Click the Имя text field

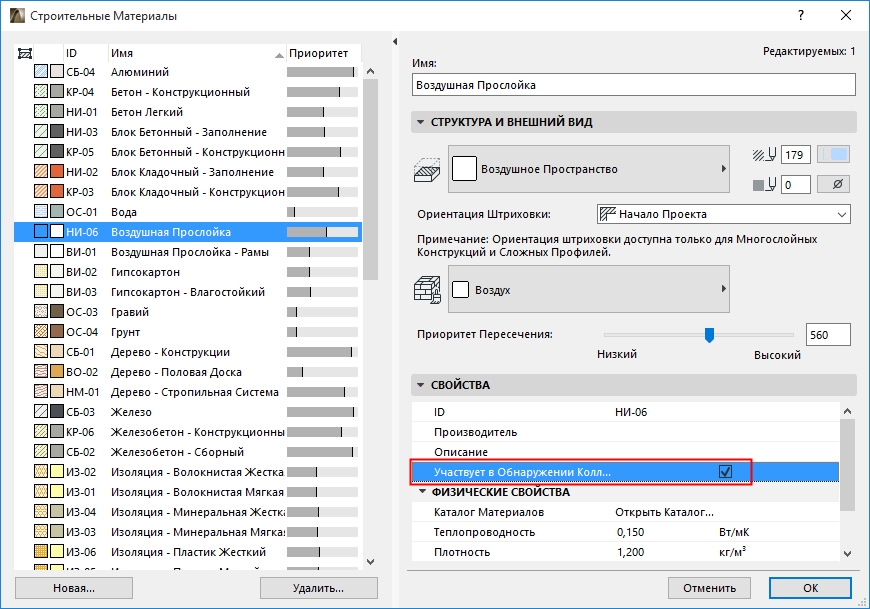pyautogui.click(x=634, y=85)
